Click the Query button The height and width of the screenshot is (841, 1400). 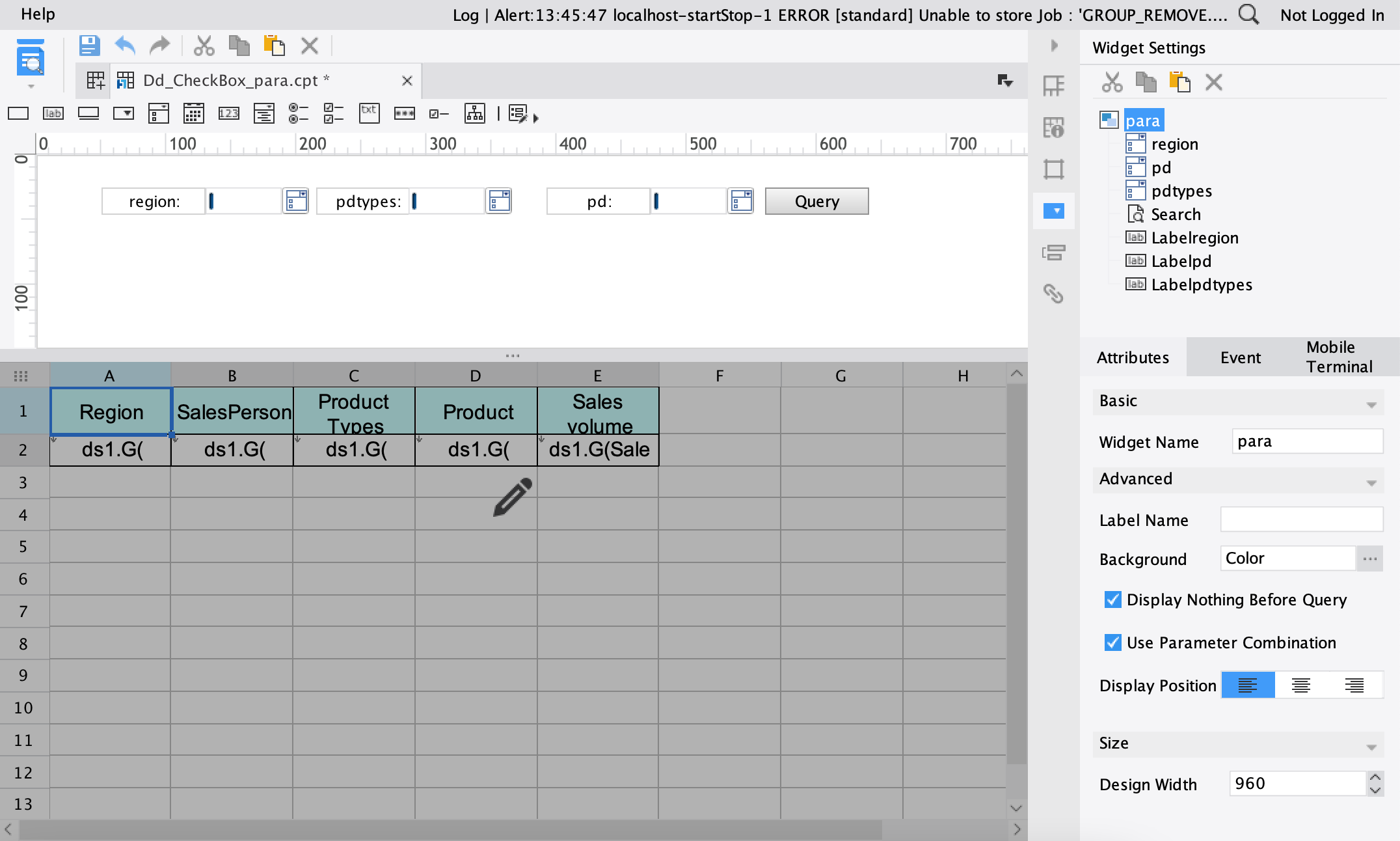(816, 201)
